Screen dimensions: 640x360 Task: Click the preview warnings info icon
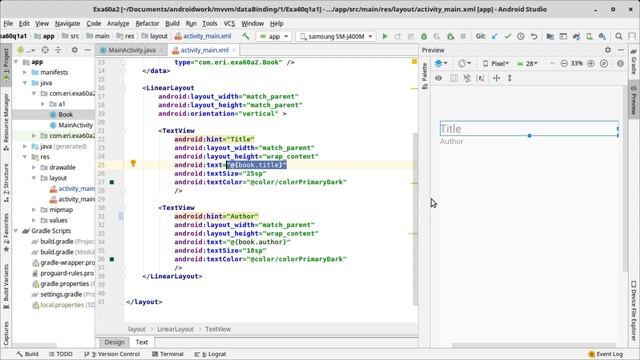tap(620, 63)
